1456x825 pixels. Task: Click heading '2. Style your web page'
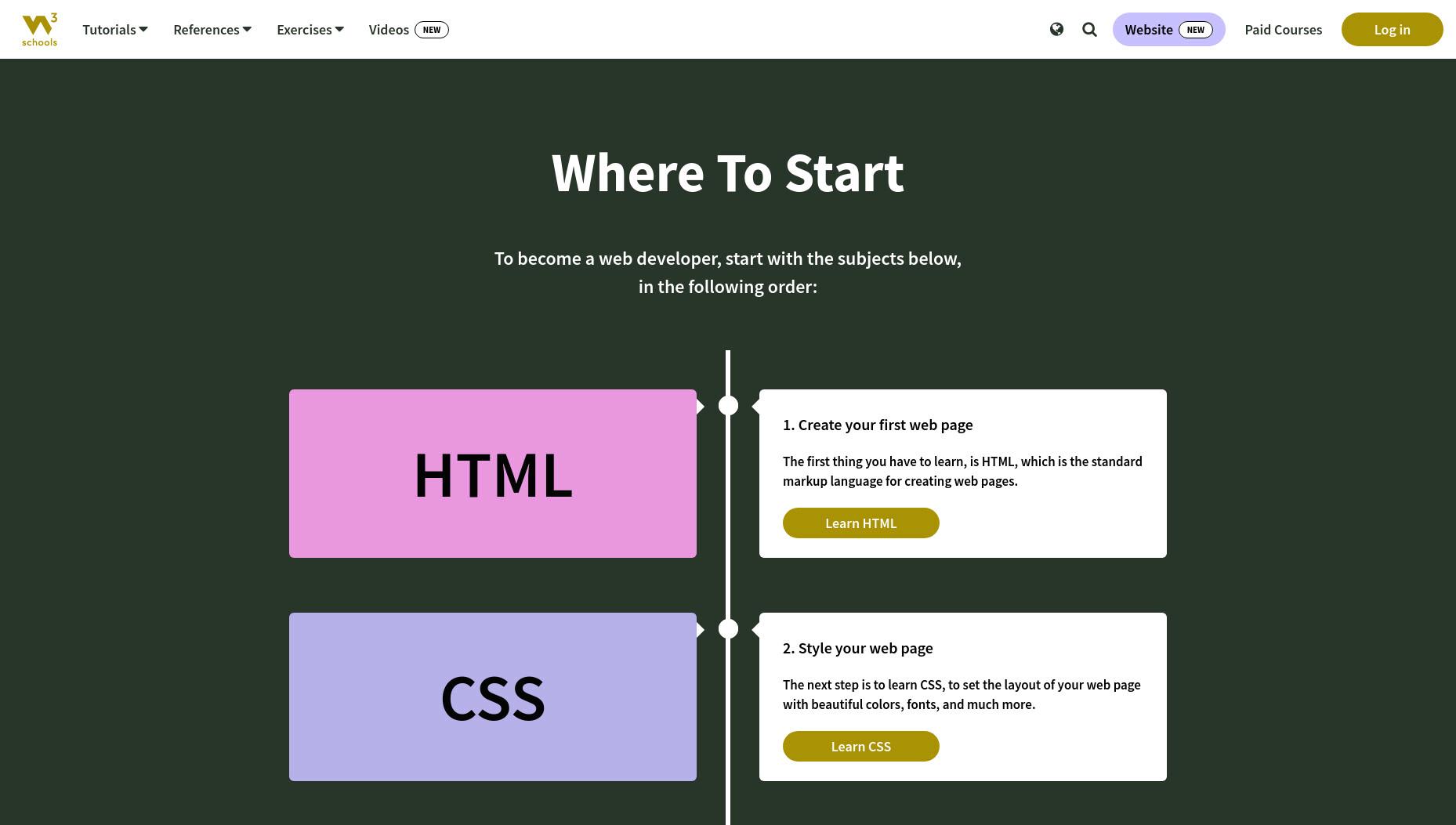[857, 648]
